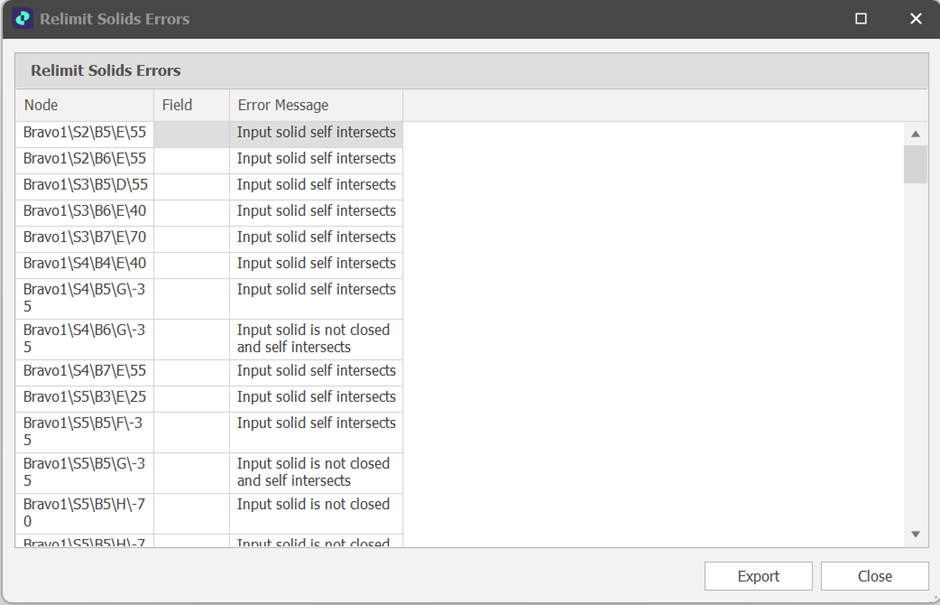This screenshot has width=940, height=605.
Task: Select node Bravo1\S5\B3\E\25 row
Action: [x=84, y=397]
